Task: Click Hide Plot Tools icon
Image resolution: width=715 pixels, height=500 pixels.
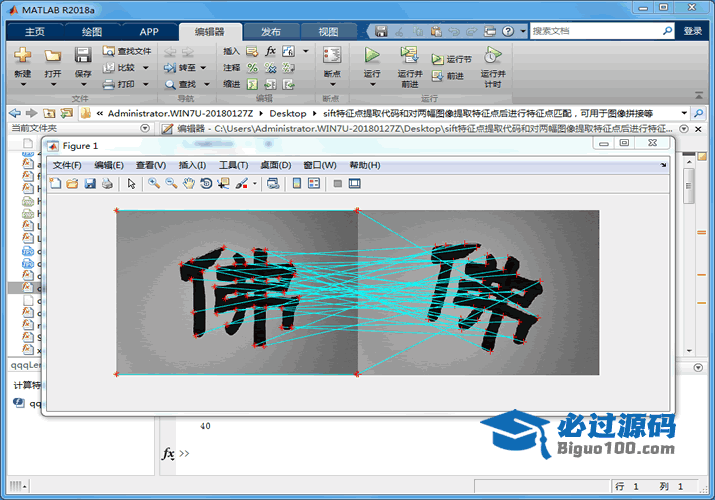Action: 337,184
